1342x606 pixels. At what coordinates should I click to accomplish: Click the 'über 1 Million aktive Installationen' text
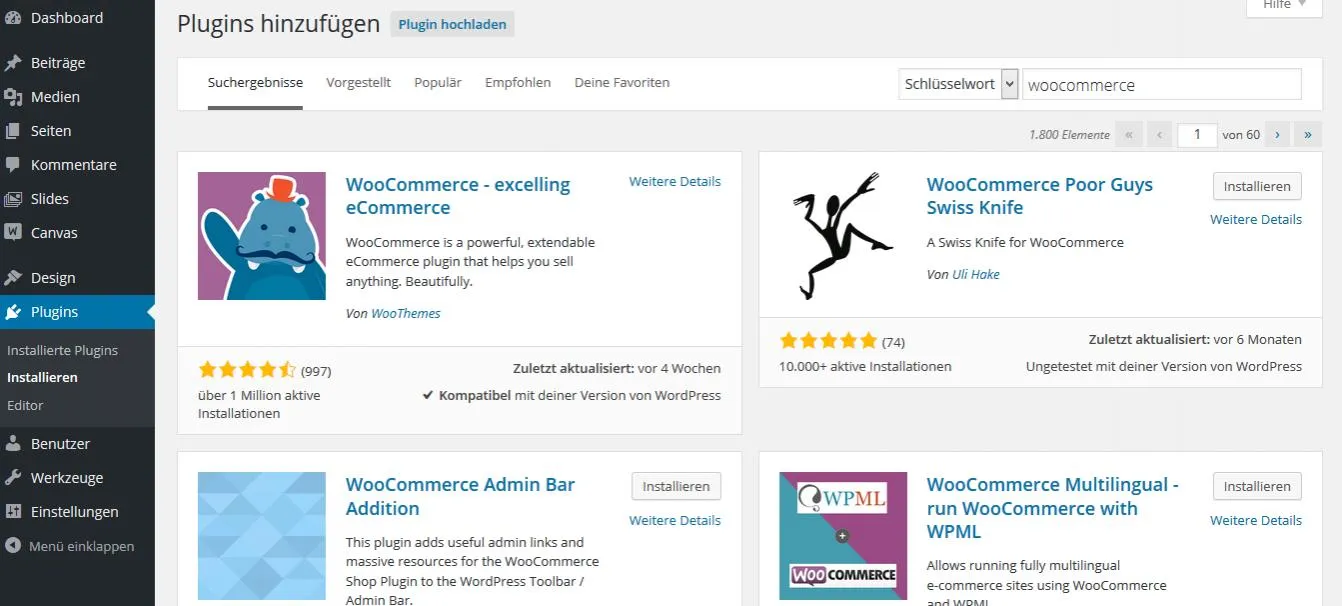(x=259, y=404)
